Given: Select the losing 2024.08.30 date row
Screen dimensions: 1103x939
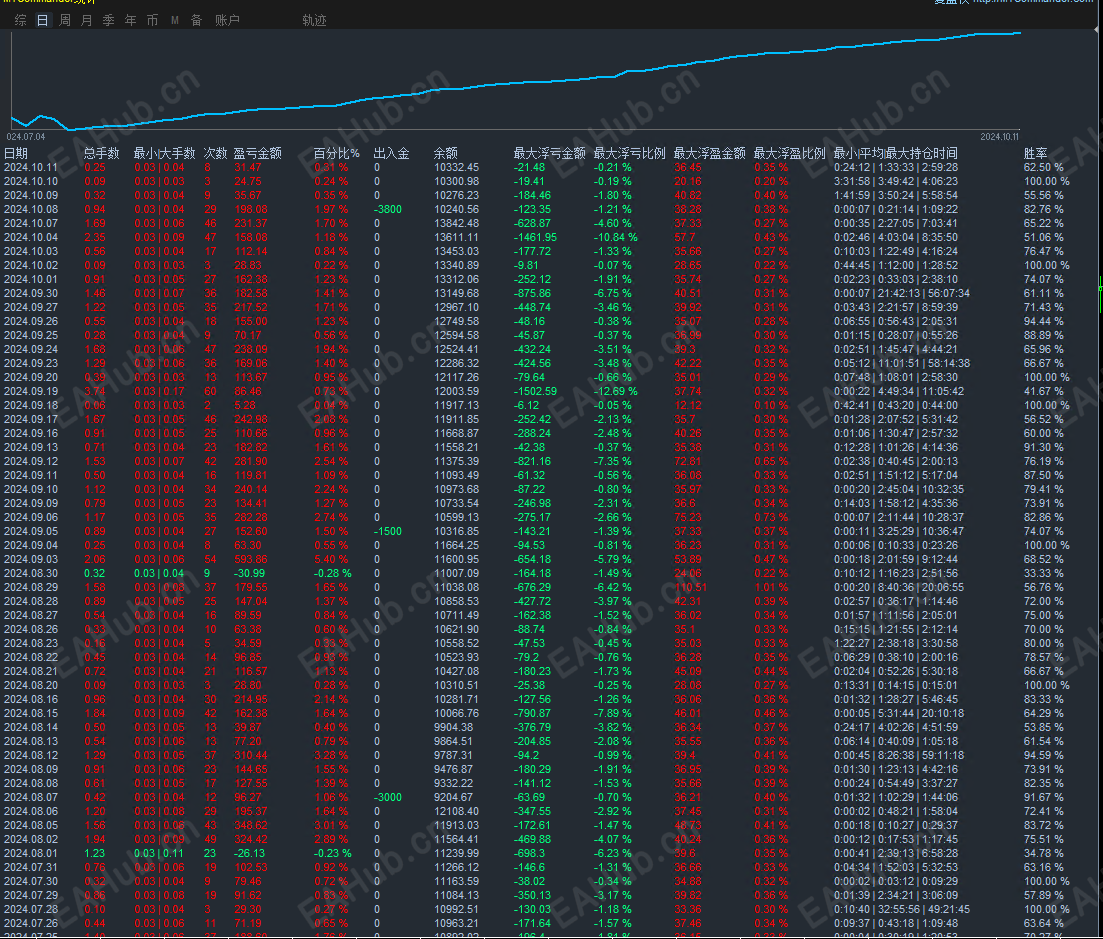Looking at the screenshot, I should tap(31, 573).
